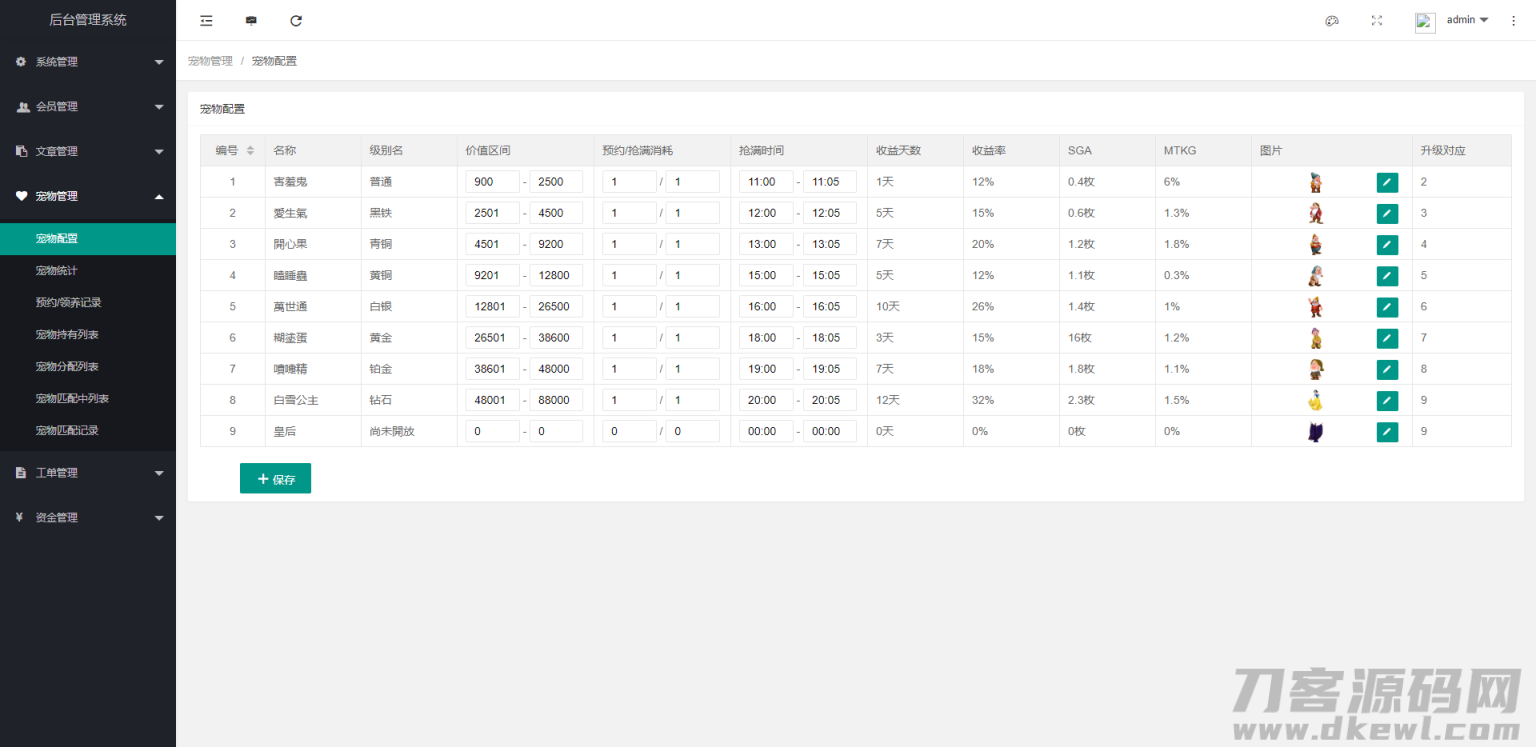Viewport: 1536px width, 747px height.
Task: Open the 宠物持有列表 submenu item
Action: [x=67, y=334]
